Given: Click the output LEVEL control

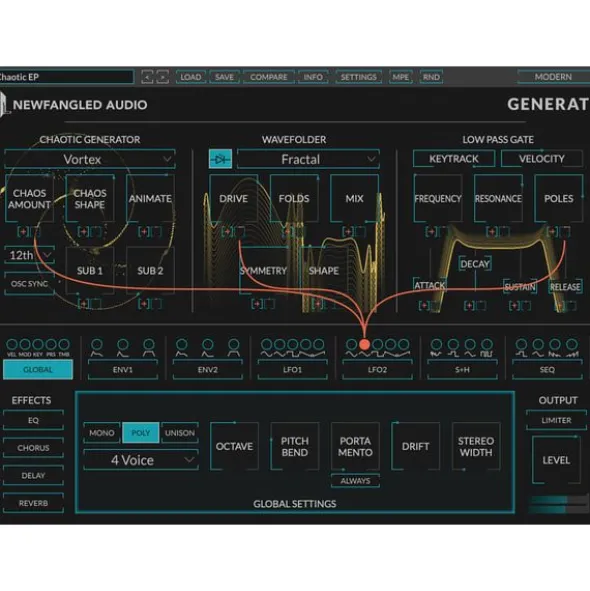Looking at the screenshot, I should click(x=556, y=460).
